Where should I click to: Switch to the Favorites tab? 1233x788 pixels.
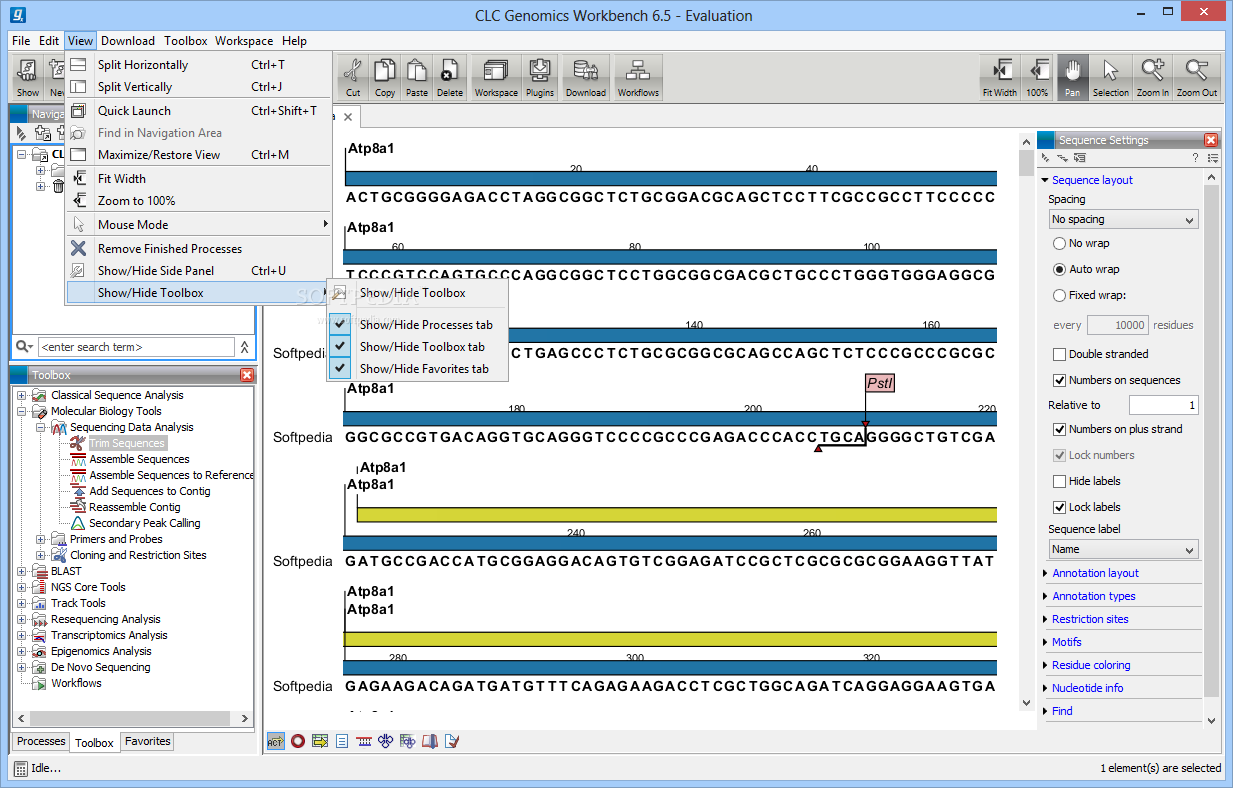tap(147, 741)
